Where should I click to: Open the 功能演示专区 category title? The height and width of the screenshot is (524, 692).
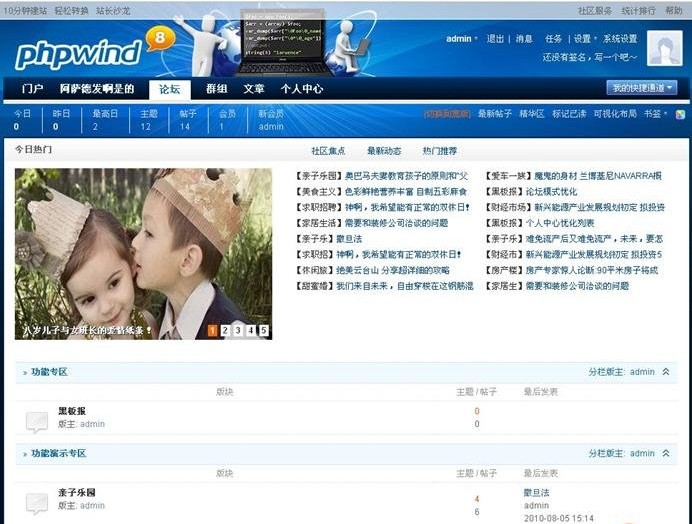tap(58, 453)
